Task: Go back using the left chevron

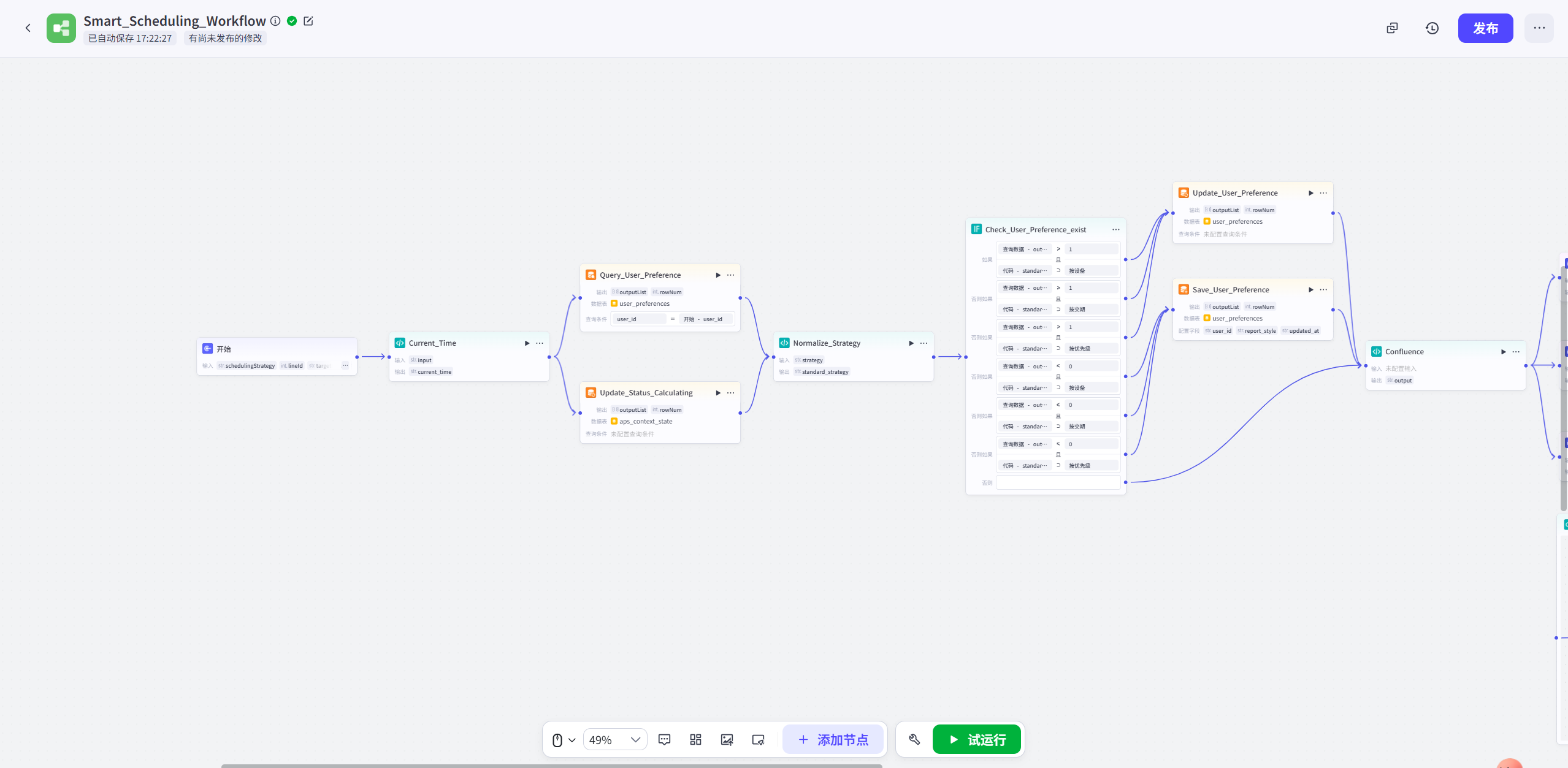Action: [28, 28]
